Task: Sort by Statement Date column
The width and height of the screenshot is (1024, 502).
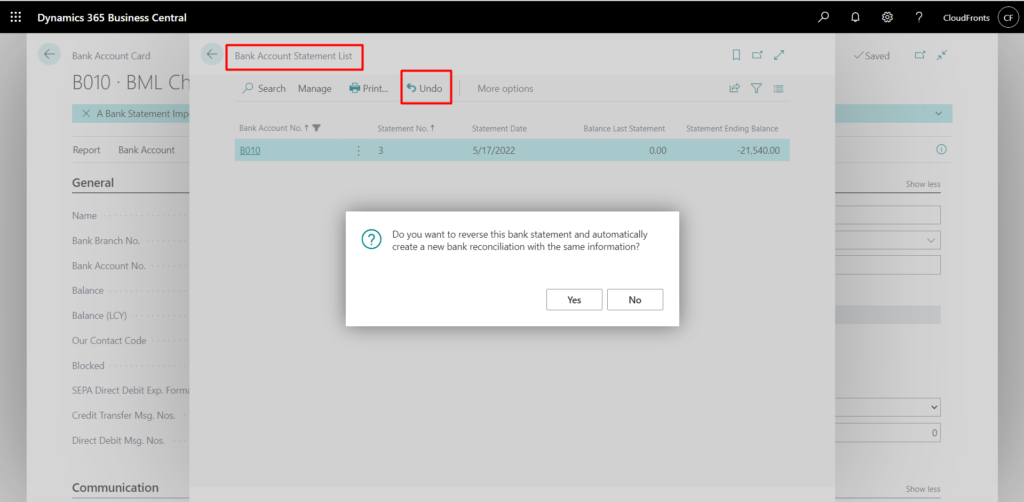Action: [x=499, y=128]
